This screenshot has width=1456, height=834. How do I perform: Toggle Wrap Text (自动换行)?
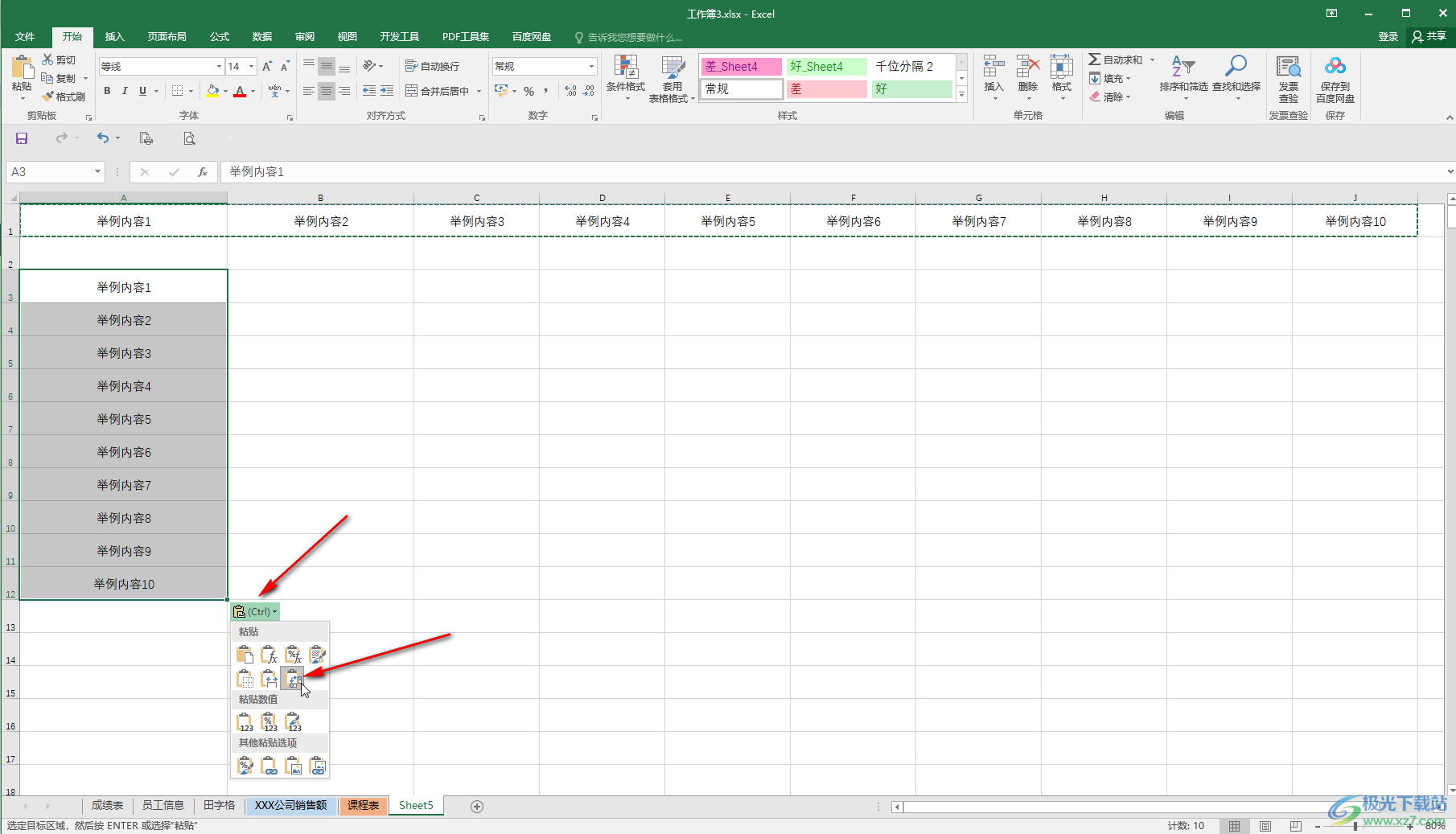coord(433,66)
